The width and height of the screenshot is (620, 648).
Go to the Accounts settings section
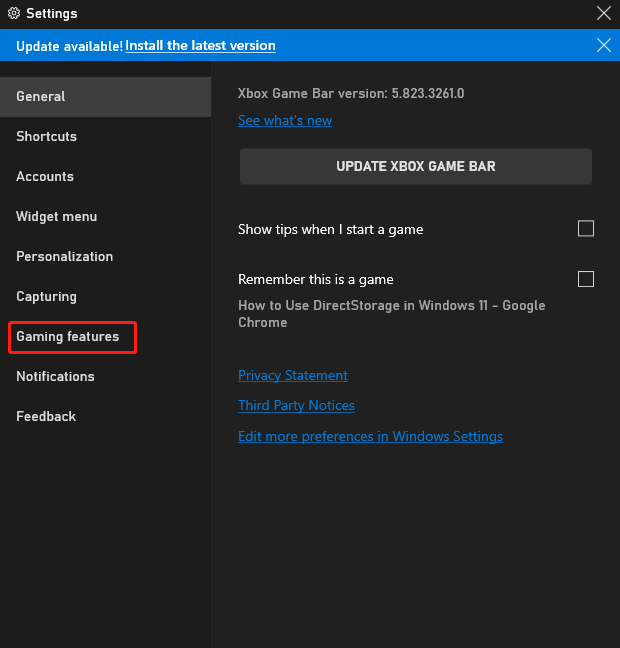click(x=45, y=177)
